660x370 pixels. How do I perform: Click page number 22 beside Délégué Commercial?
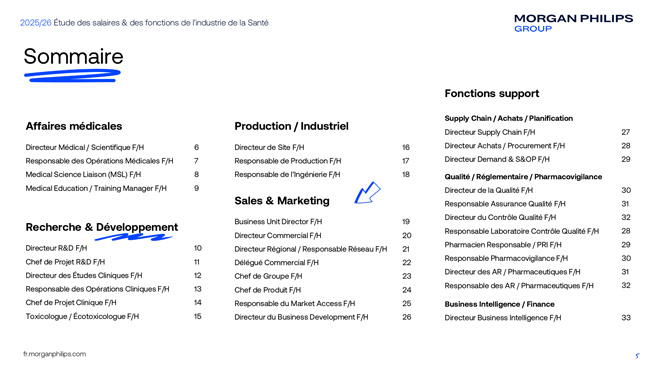click(x=407, y=263)
